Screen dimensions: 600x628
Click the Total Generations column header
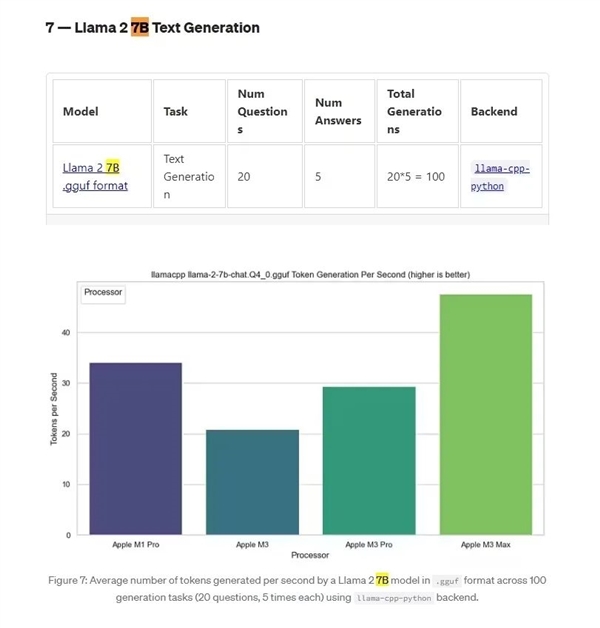[417, 111]
